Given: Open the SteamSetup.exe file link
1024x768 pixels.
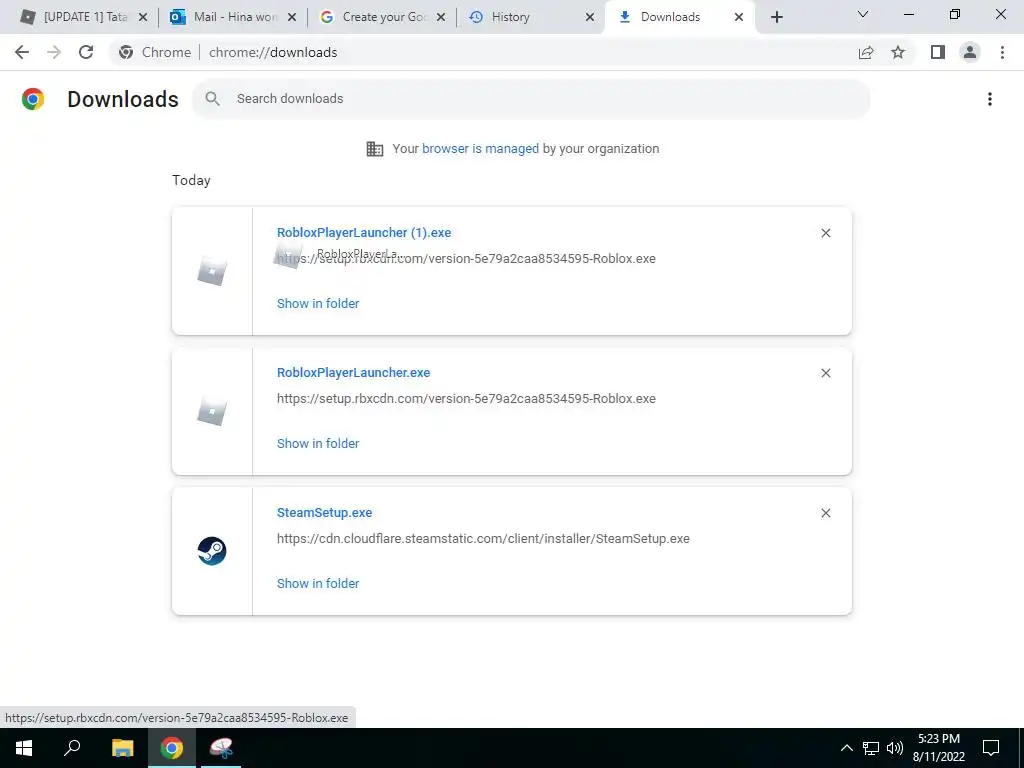Looking at the screenshot, I should pos(325,513).
